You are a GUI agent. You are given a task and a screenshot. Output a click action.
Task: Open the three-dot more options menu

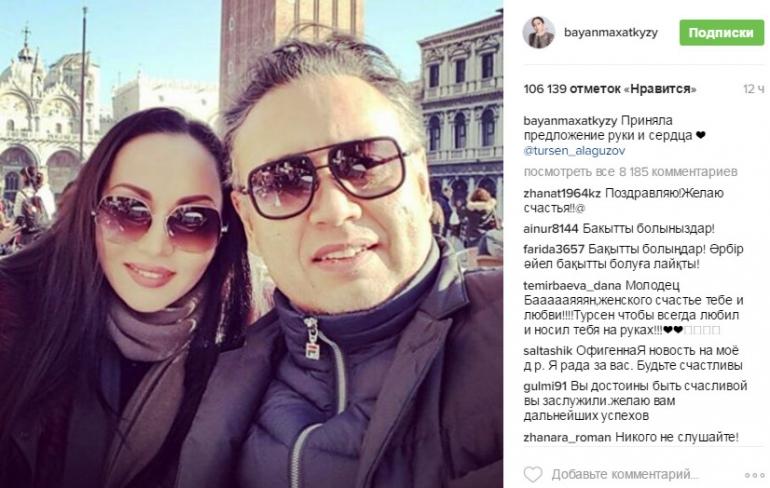[754, 475]
